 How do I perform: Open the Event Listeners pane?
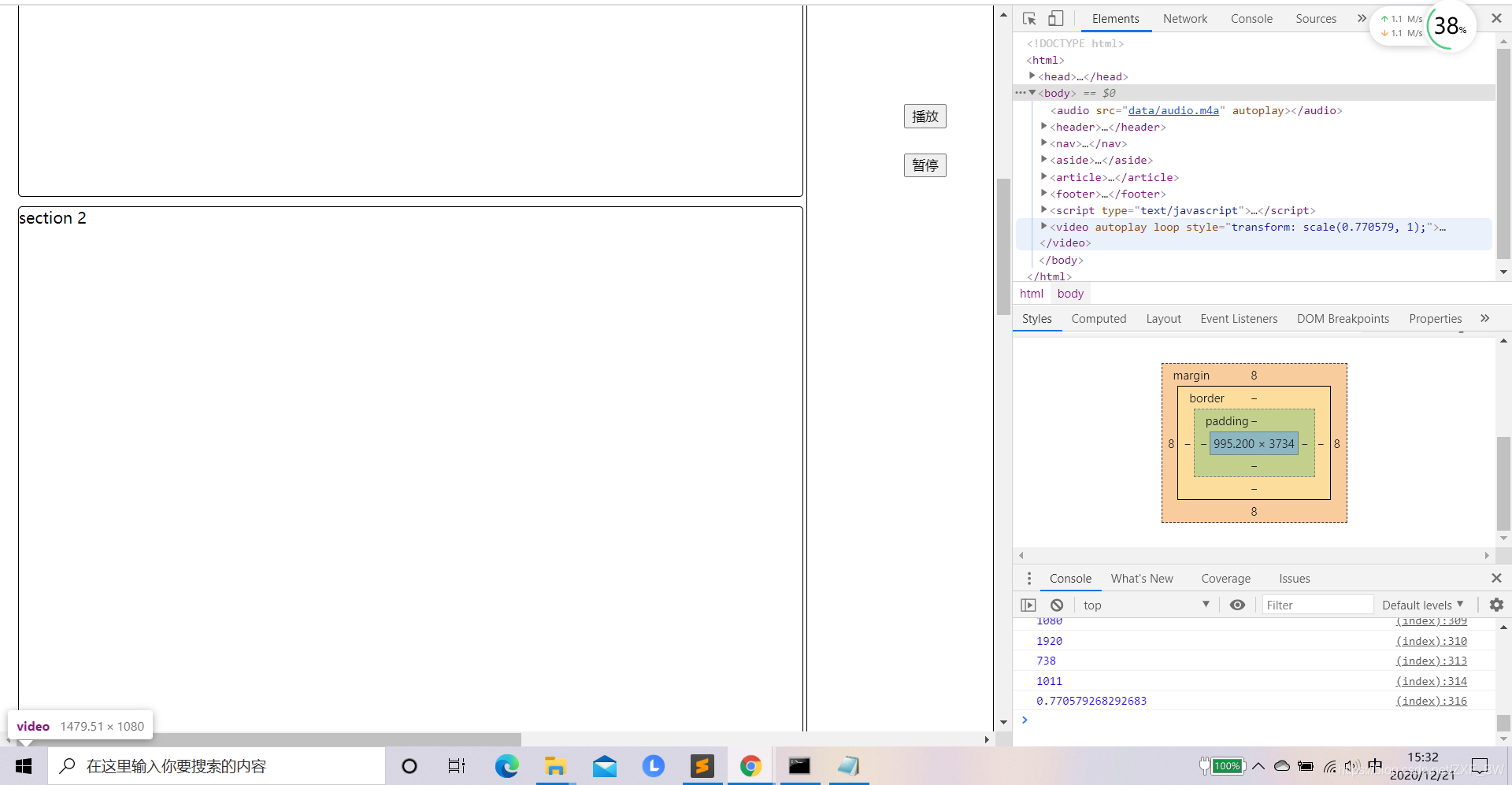click(x=1239, y=319)
